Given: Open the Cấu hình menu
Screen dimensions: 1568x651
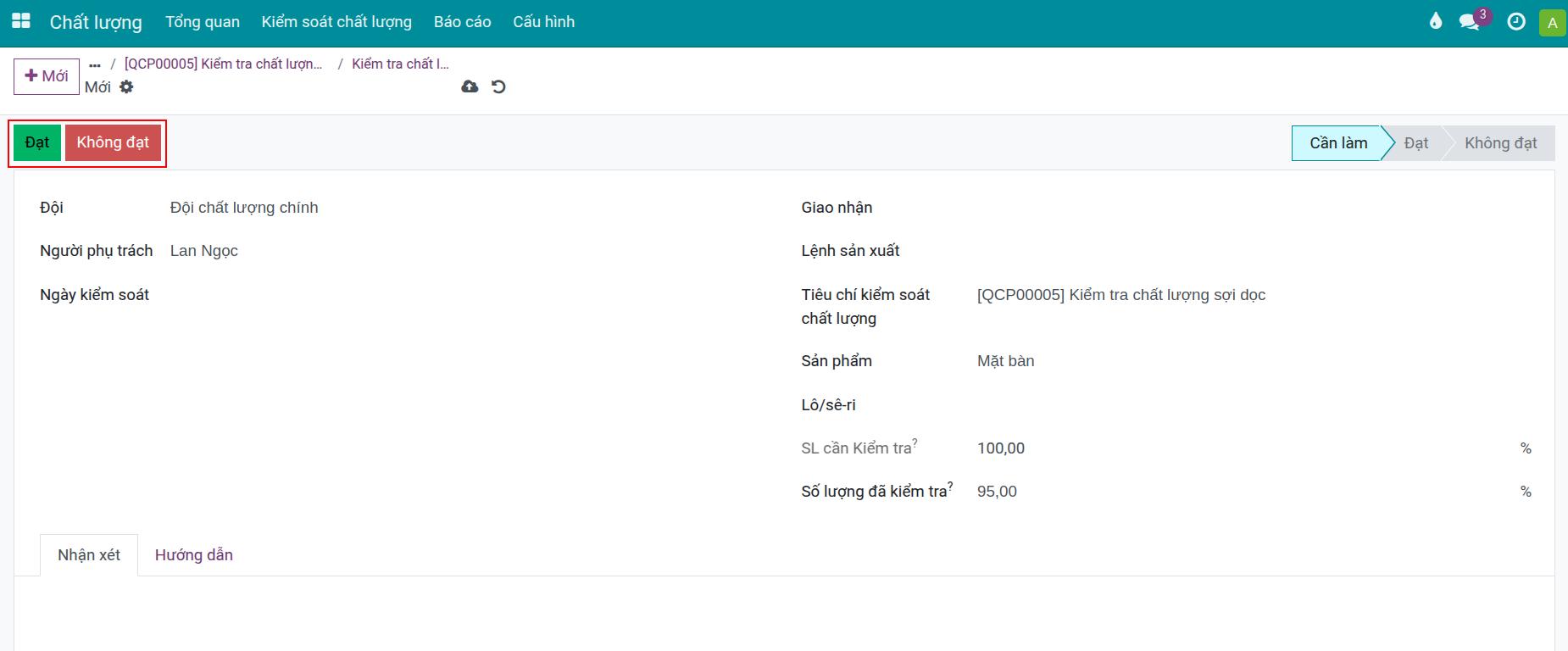Looking at the screenshot, I should tap(543, 22).
